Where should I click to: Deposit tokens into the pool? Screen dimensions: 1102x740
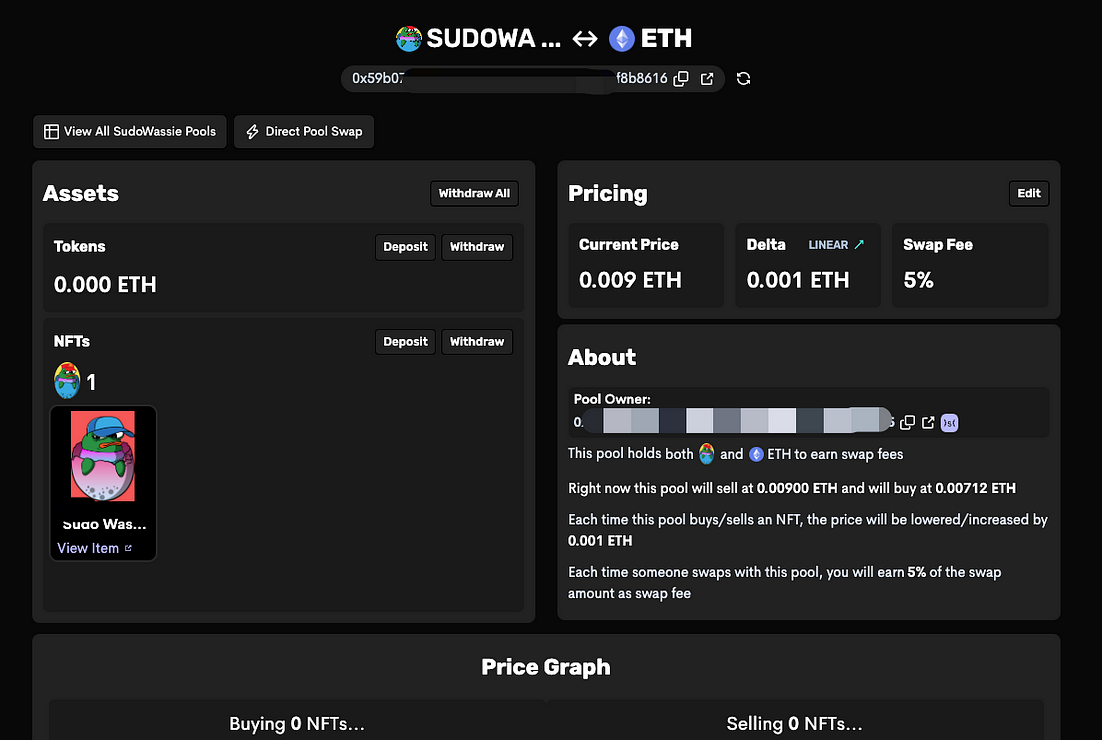[x=406, y=247]
